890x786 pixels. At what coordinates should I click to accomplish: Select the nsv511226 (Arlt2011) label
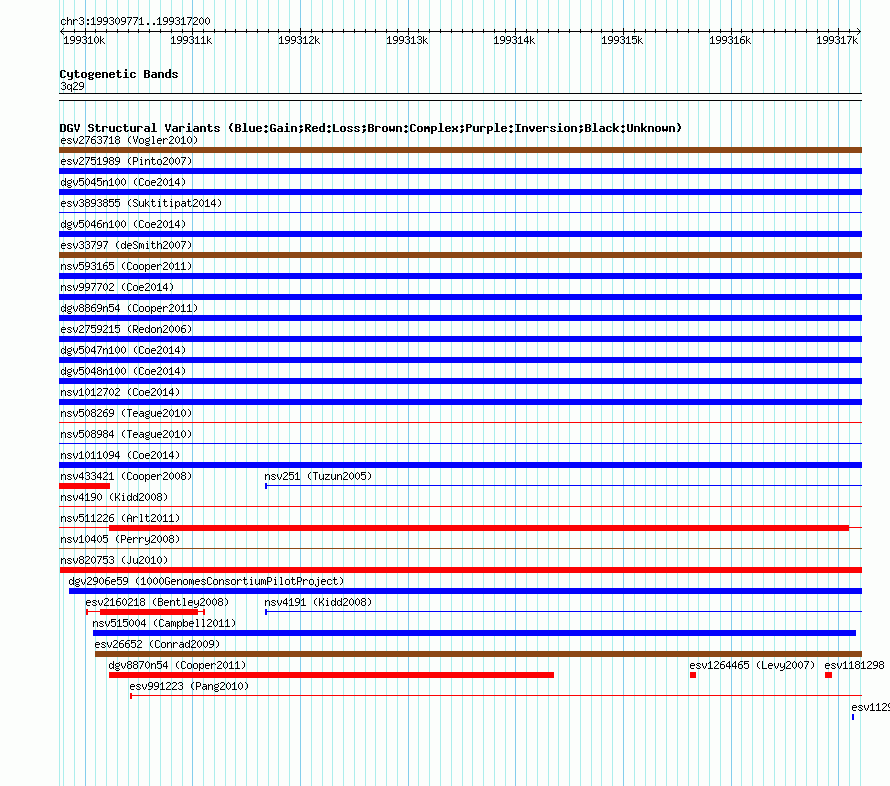coord(120,518)
